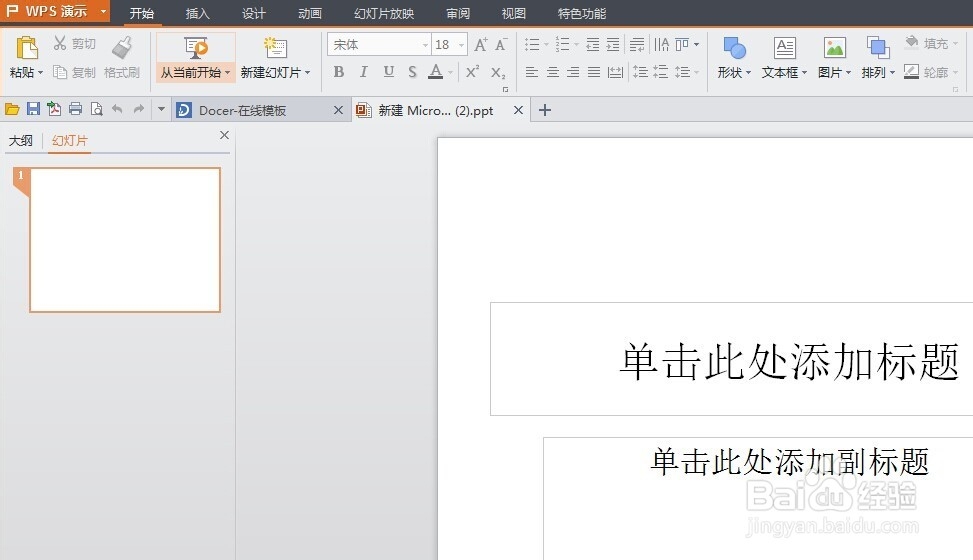This screenshot has width=973, height=560.
Task: Apply subscript X₂ formatting
Action: point(498,73)
